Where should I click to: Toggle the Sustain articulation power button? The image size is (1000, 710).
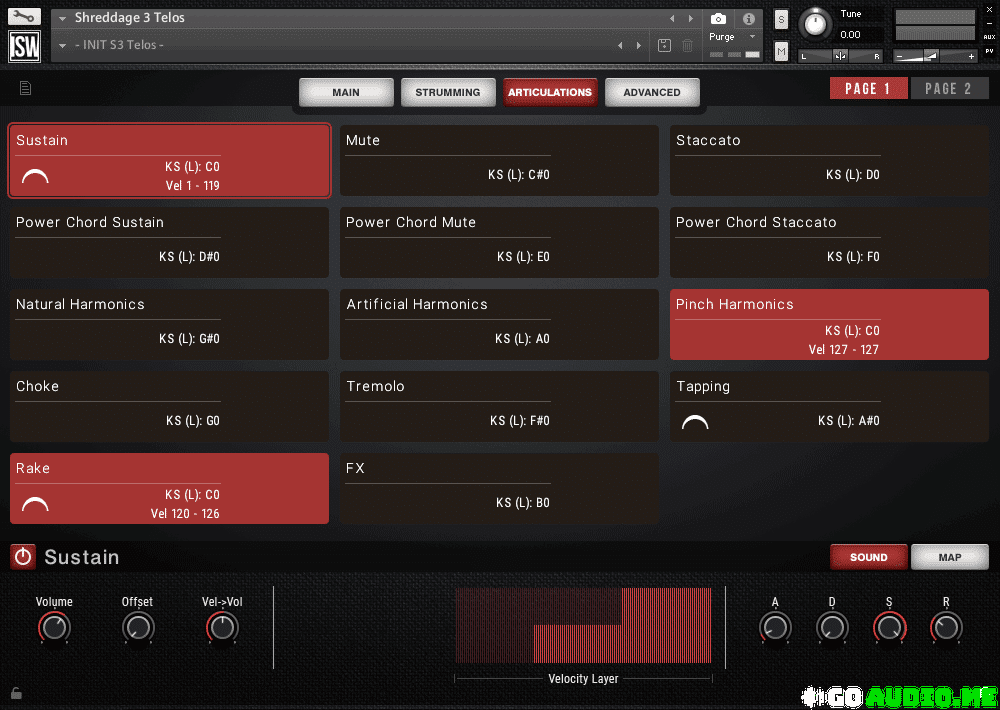tap(23, 557)
